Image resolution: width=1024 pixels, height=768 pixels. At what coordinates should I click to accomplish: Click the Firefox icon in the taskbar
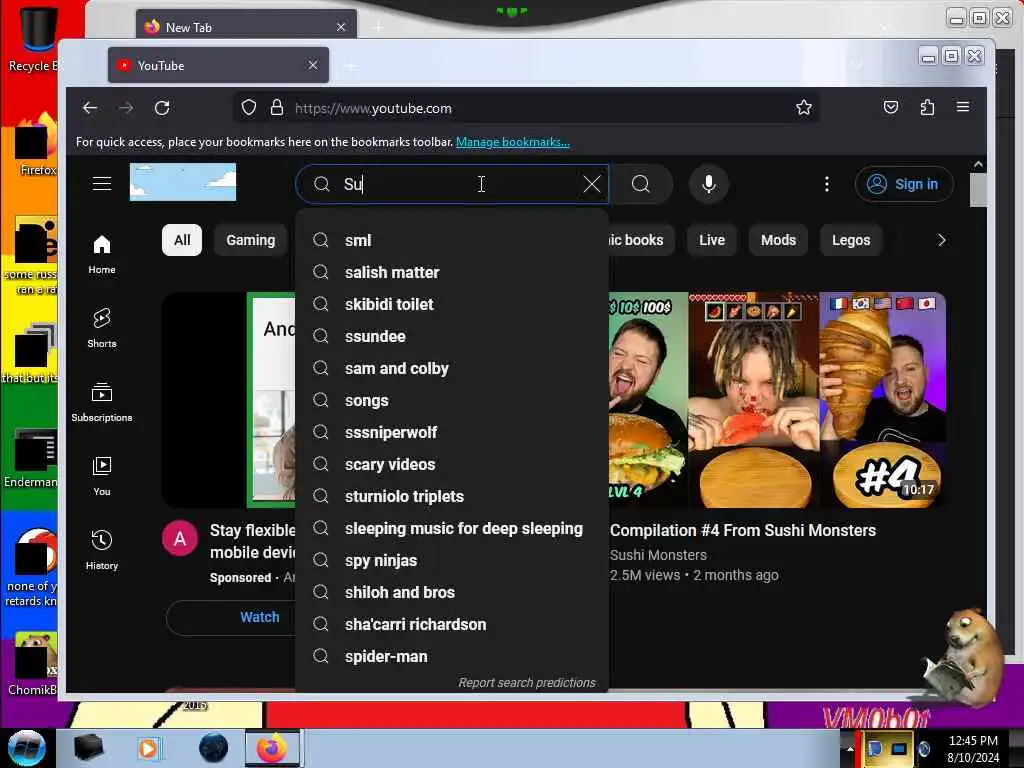272,748
